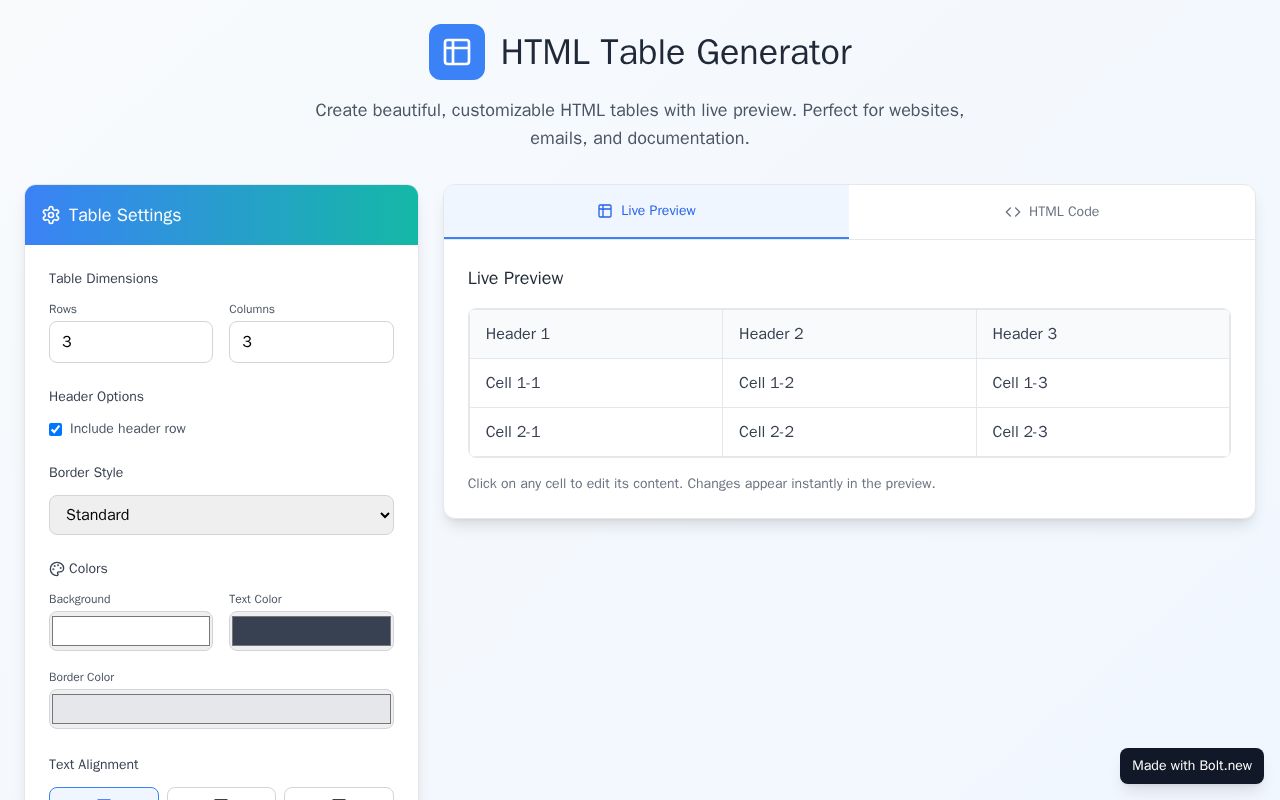Click into Cell 2-2
This screenshot has height=800, width=1280.
[849, 432]
